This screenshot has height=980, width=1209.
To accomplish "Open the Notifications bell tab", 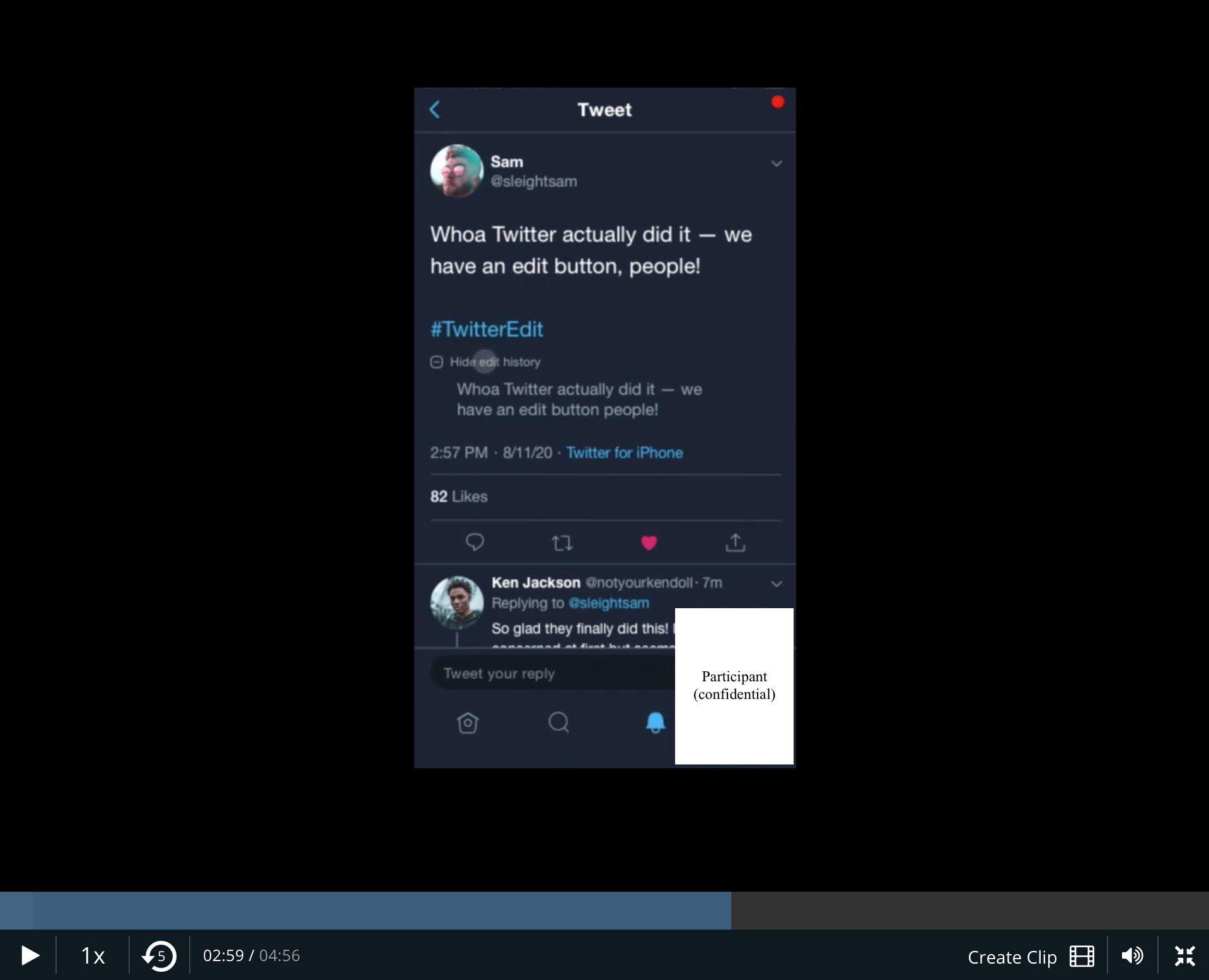I will [656, 722].
